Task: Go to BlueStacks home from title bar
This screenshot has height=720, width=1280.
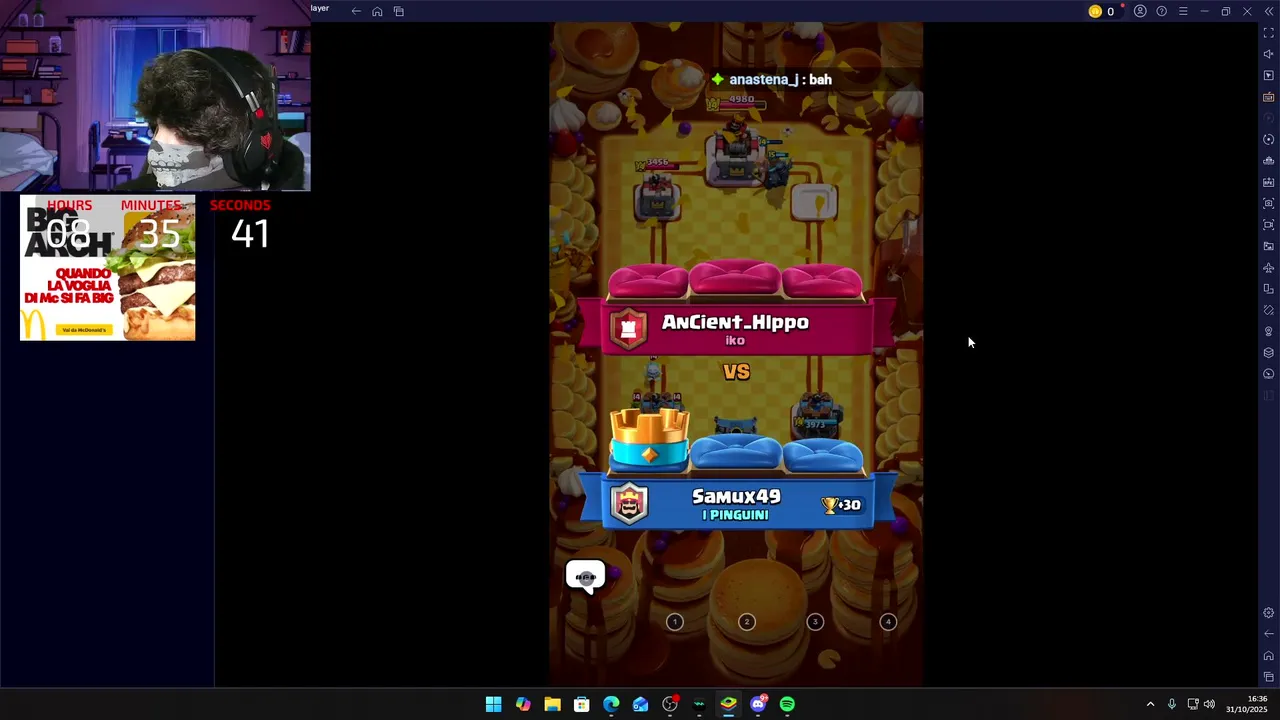Action: [377, 11]
